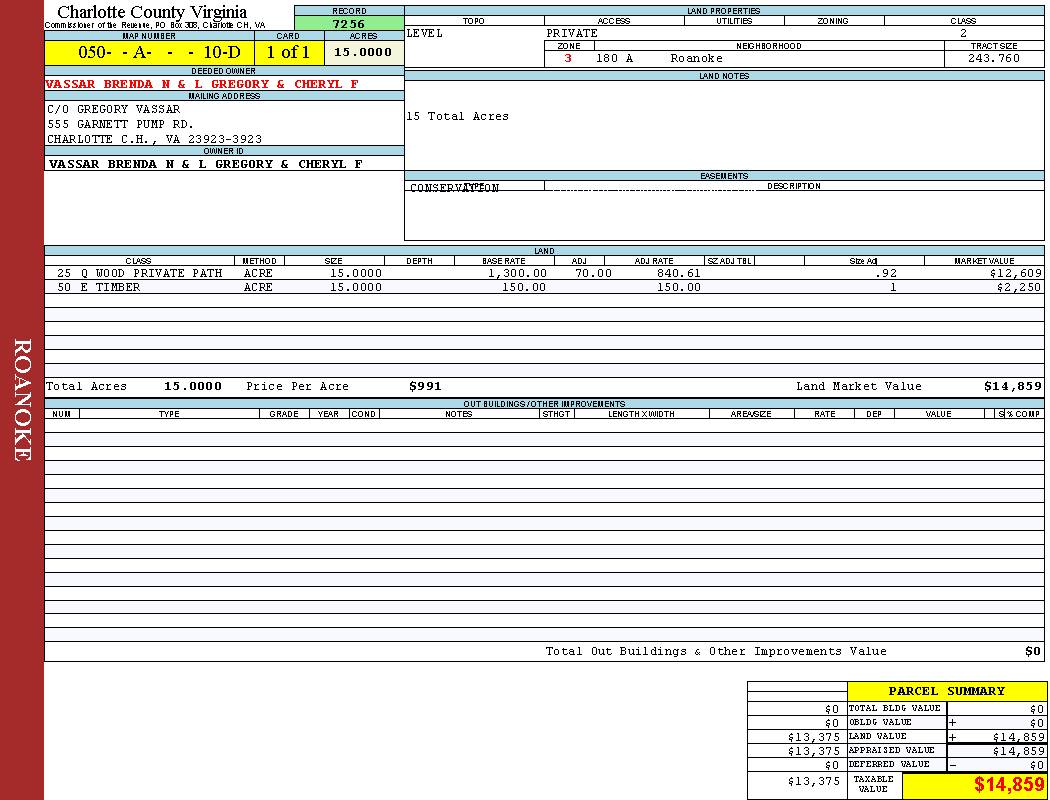Screen dimensions: 1050x800
Task: Select the red zone number 3
Action: pos(568,58)
